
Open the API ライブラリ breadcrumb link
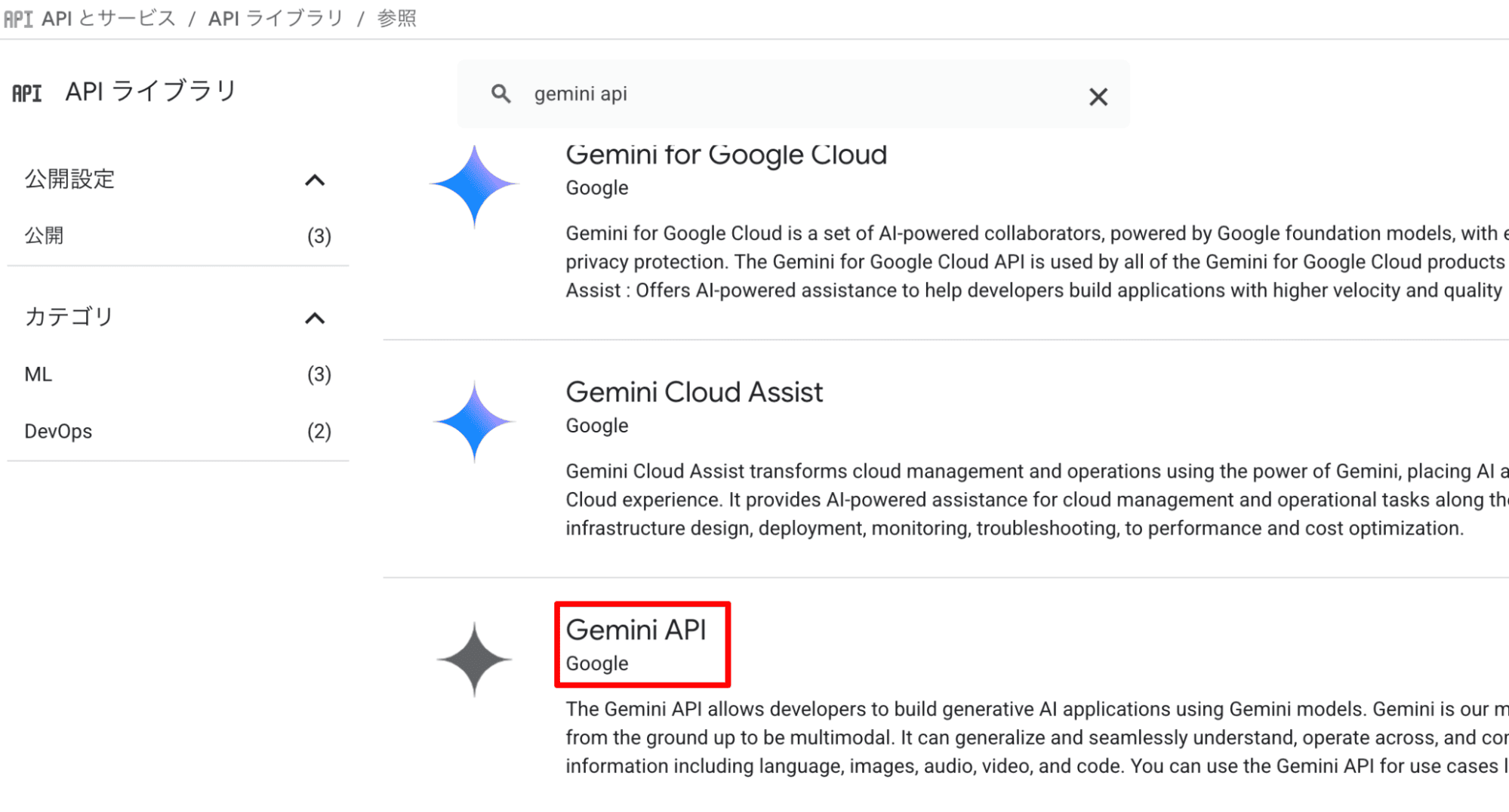click(276, 18)
